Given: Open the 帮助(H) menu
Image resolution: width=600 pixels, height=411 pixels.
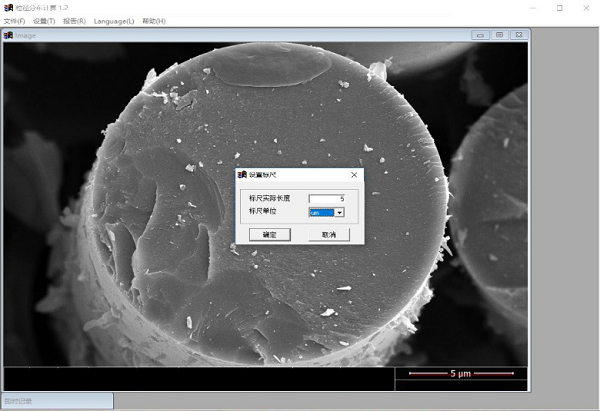Looking at the screenshot, I should point(154,21).
